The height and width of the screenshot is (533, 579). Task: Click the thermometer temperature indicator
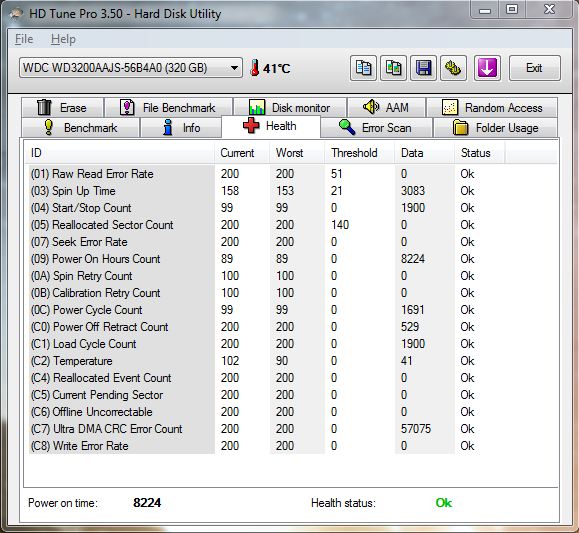pyautogui.click(x=270, y=68)
